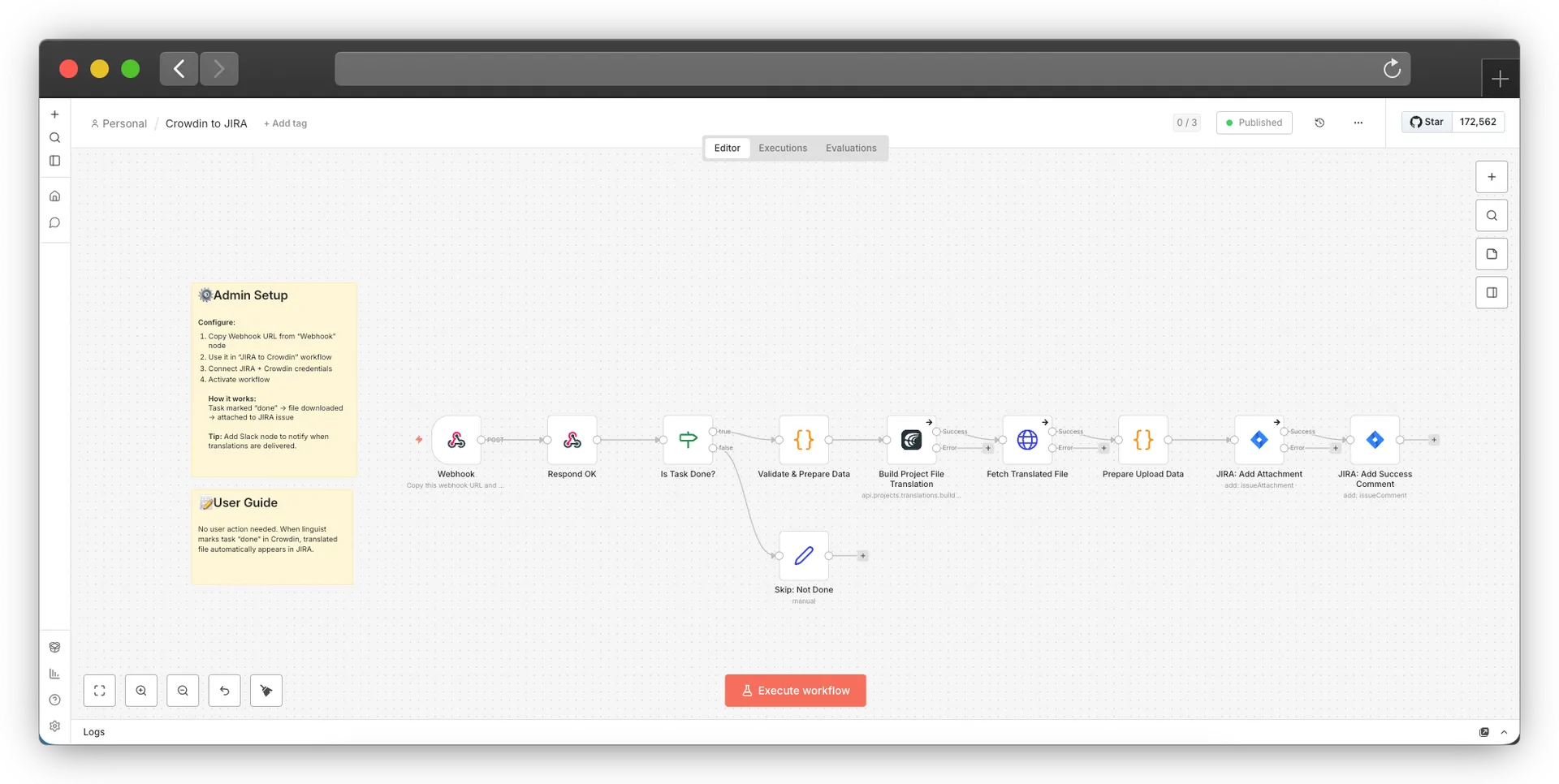Open canvas search with the magnifier icon
The height and width of the screenshot is (784, 1559).
[x=1491, y=215]
